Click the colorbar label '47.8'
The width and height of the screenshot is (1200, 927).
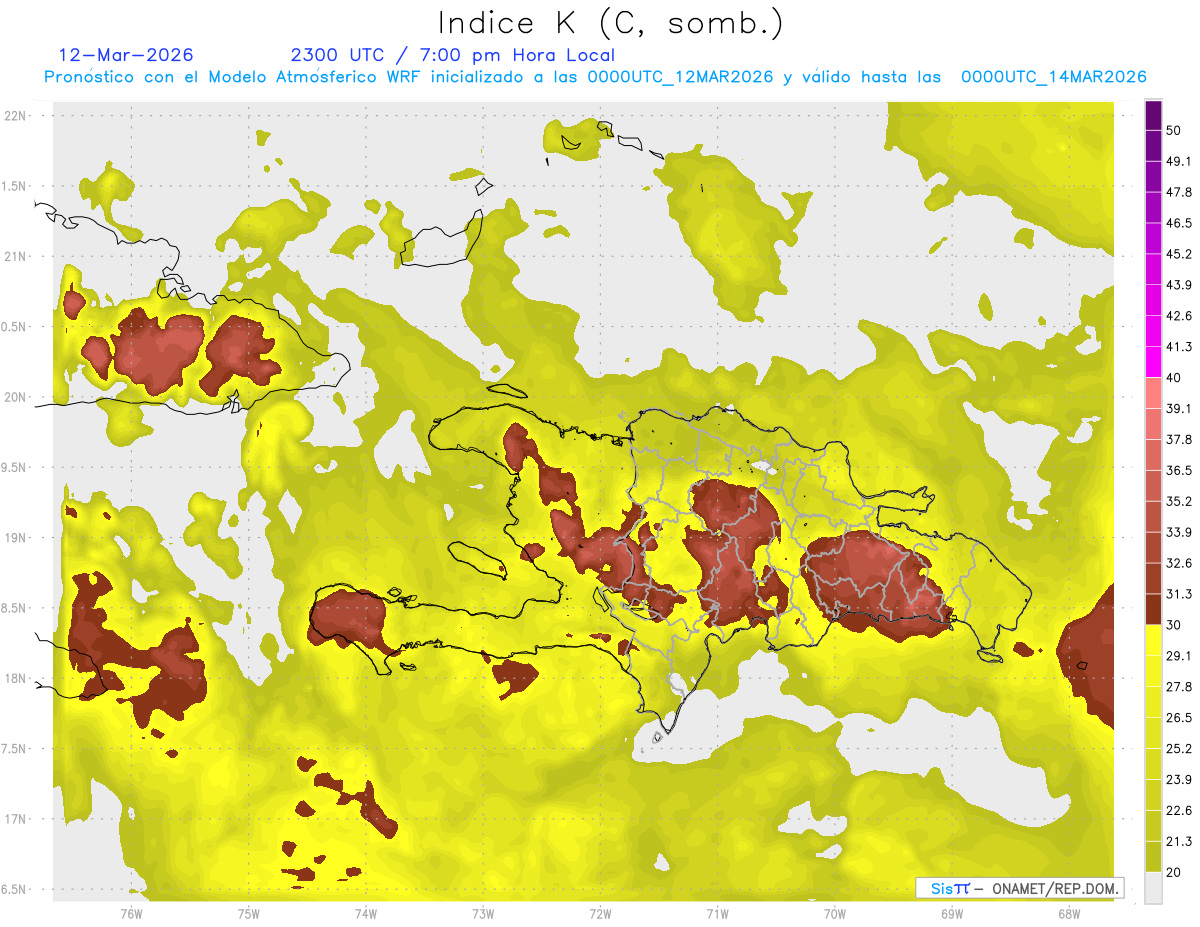coord(1179,192)
